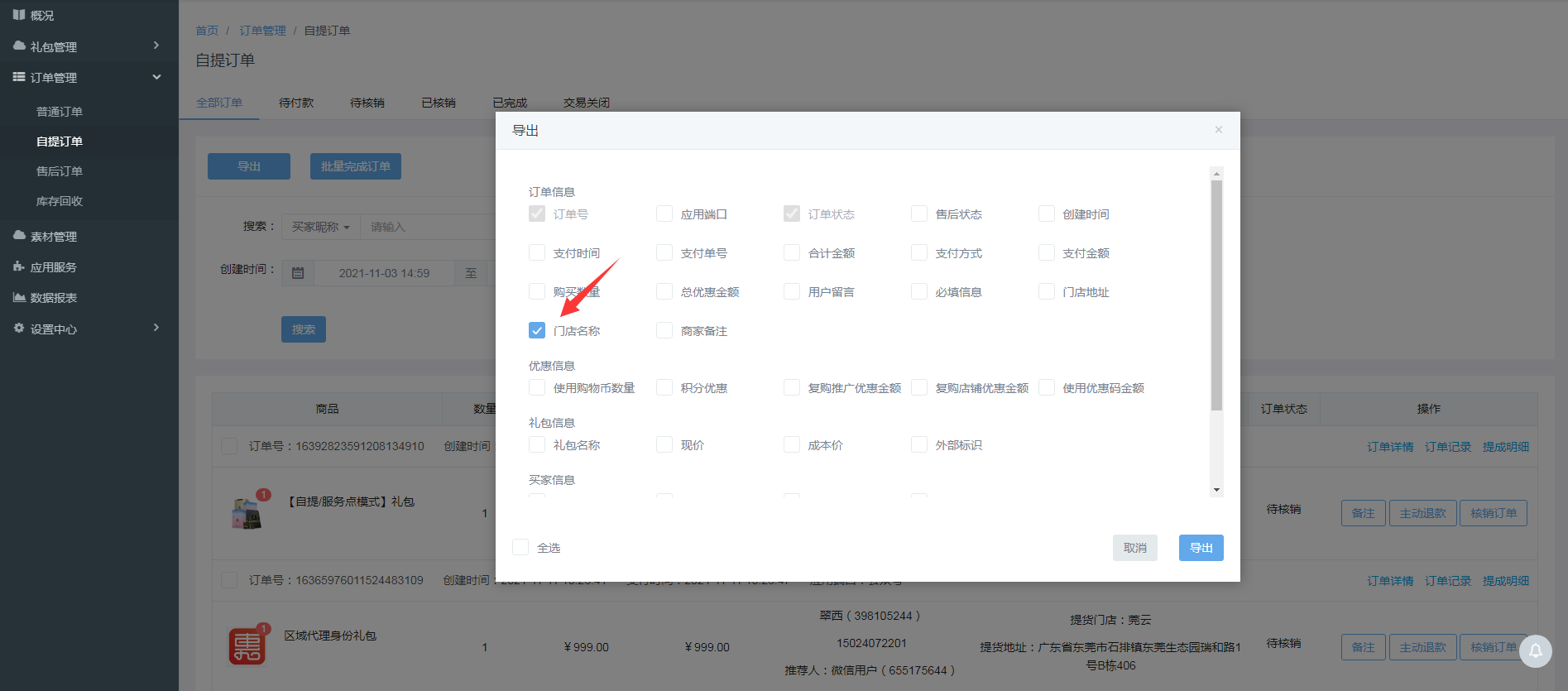The image size is (1568, 691).
Task: Check the 积分优惠 checkbox
Action: tap(664, 387)
